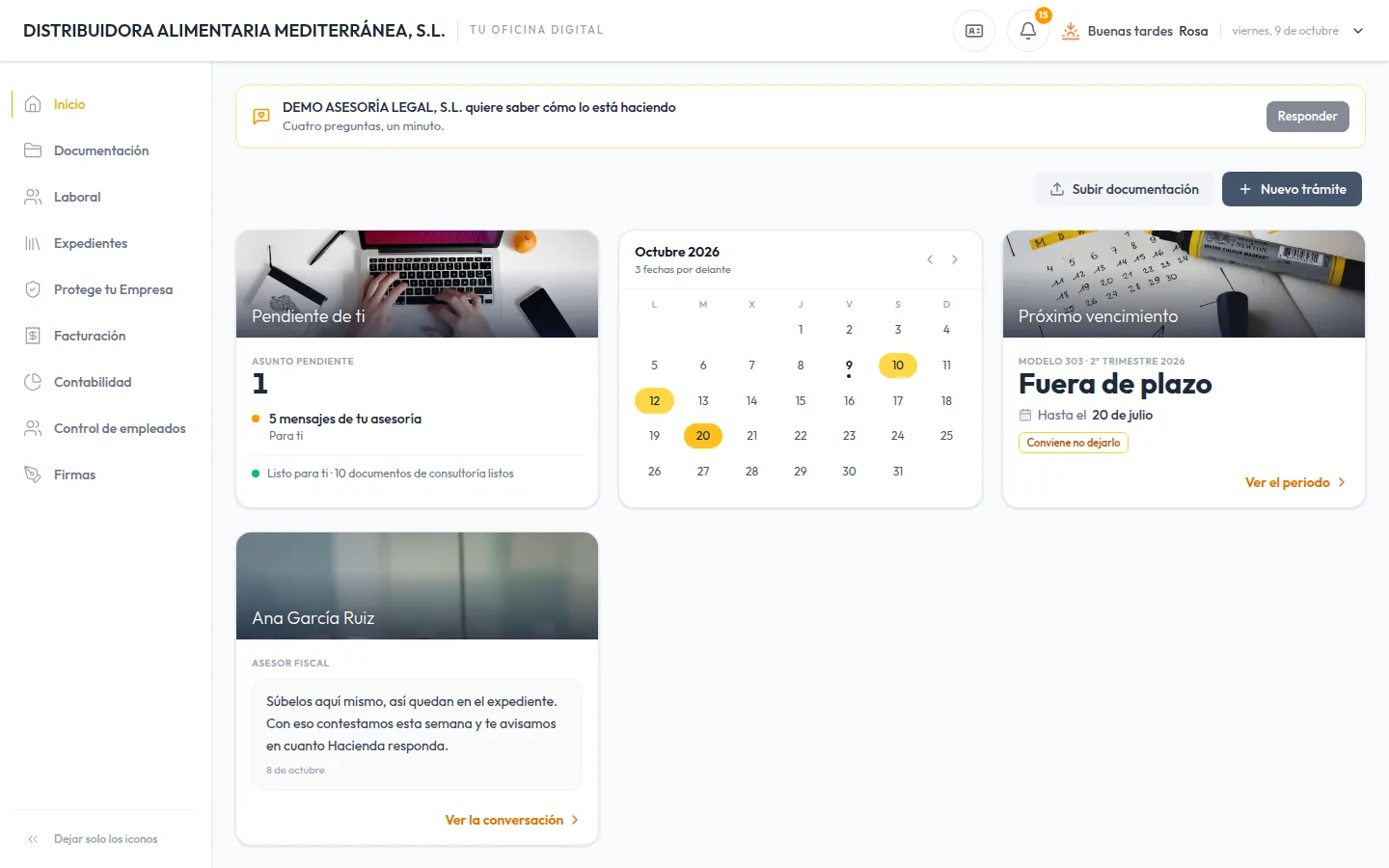Open Control de empleados icon
Screen dimensions: 1389x868
point(33,428)
